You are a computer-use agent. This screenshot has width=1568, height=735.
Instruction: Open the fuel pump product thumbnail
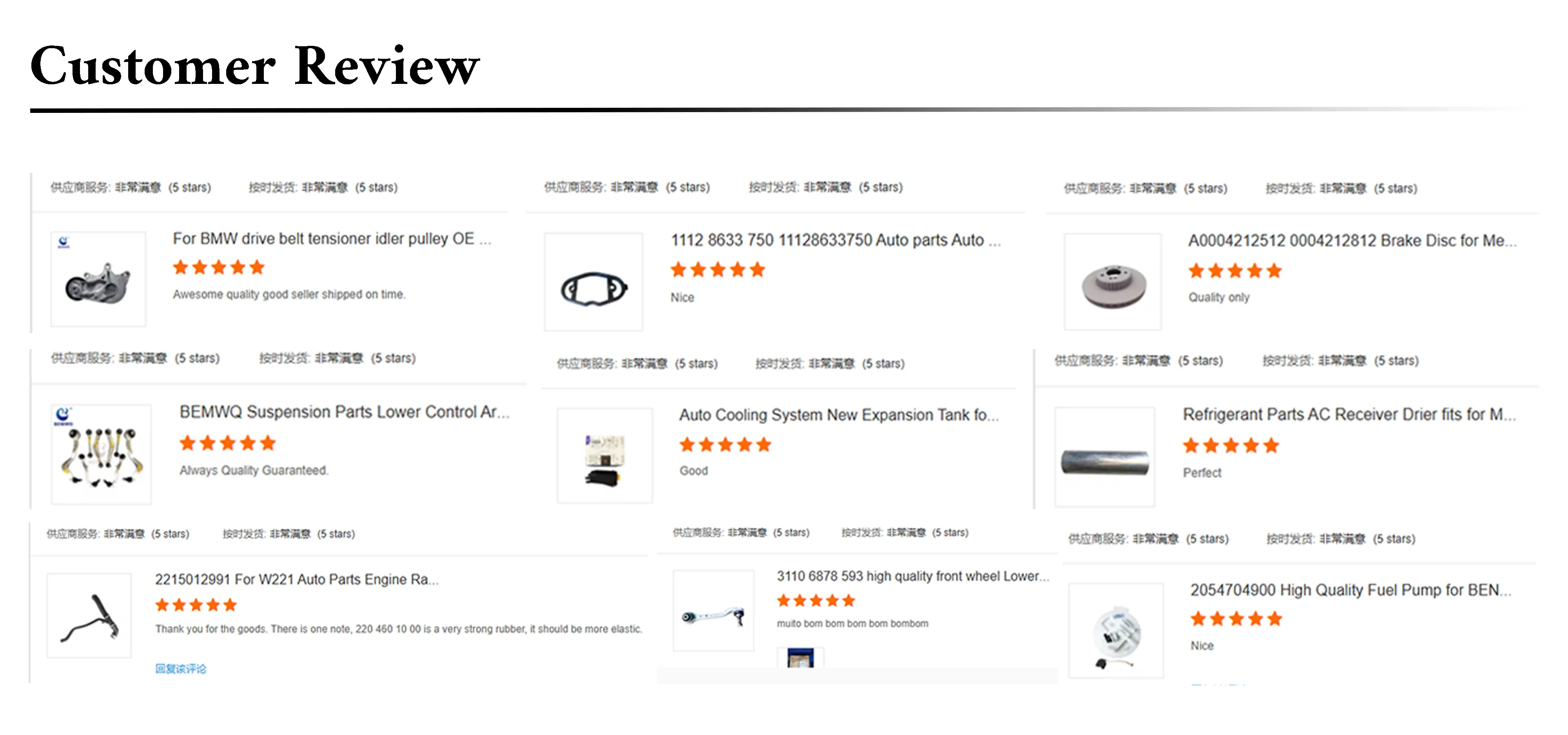(1116, 630)
